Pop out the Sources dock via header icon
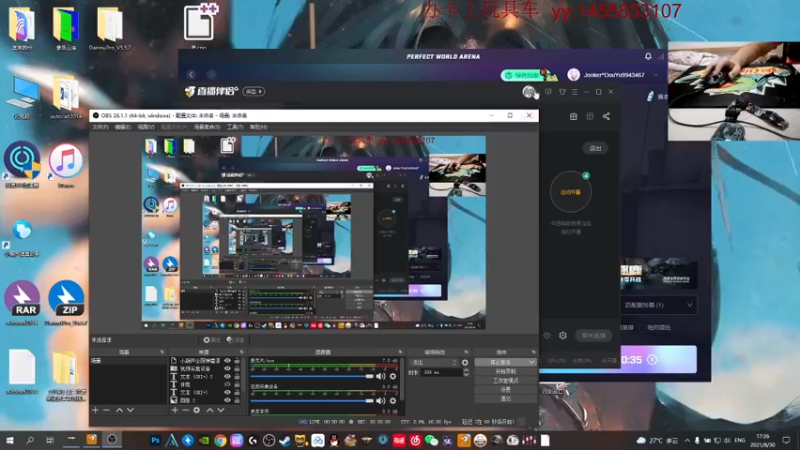This screenshot has height=450, width=800. [x=241, y=352]
